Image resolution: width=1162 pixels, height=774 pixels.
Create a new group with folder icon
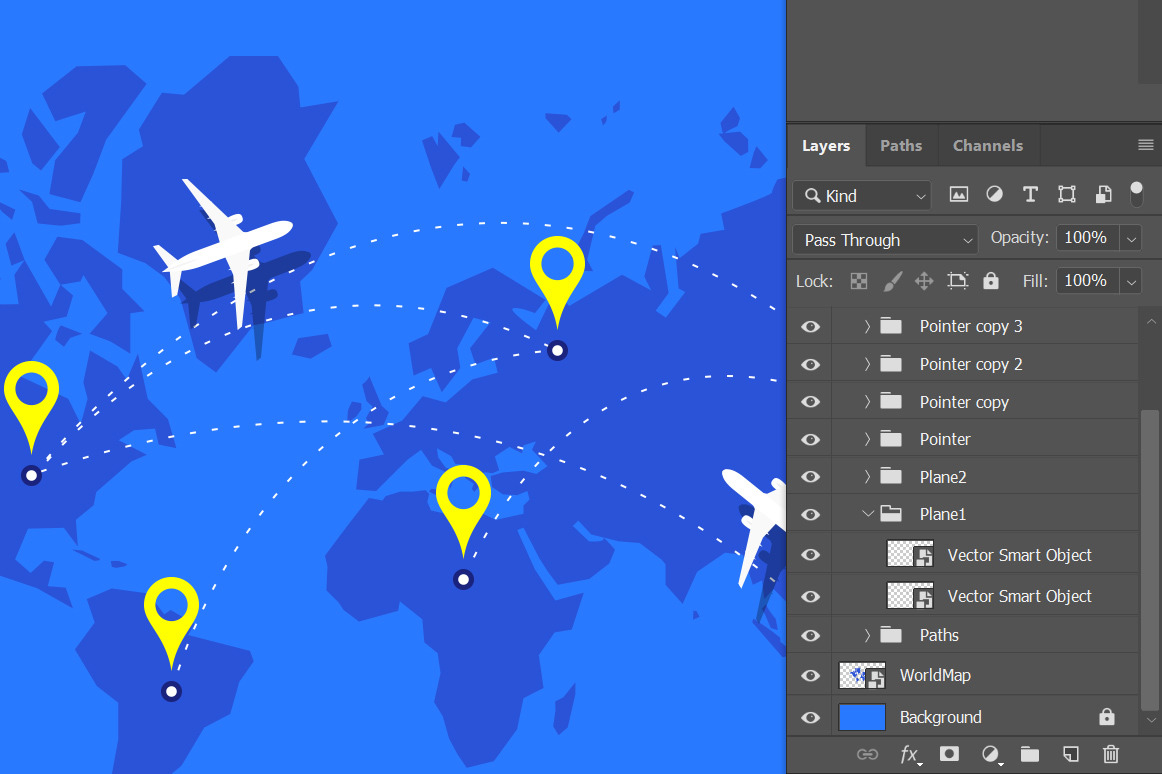(x=1029, y=754)
